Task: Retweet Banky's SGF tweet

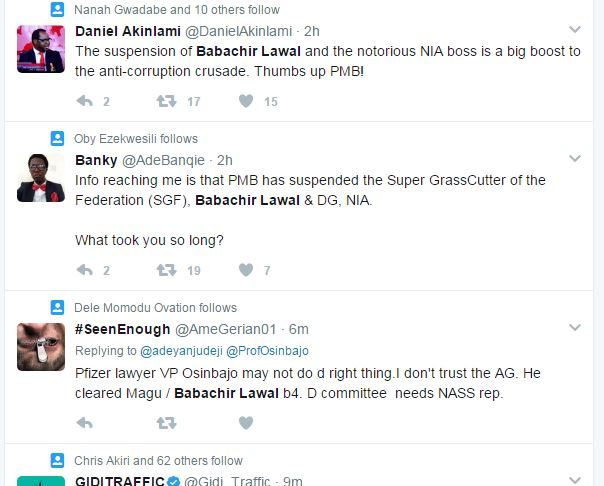Action: (167, 270)
